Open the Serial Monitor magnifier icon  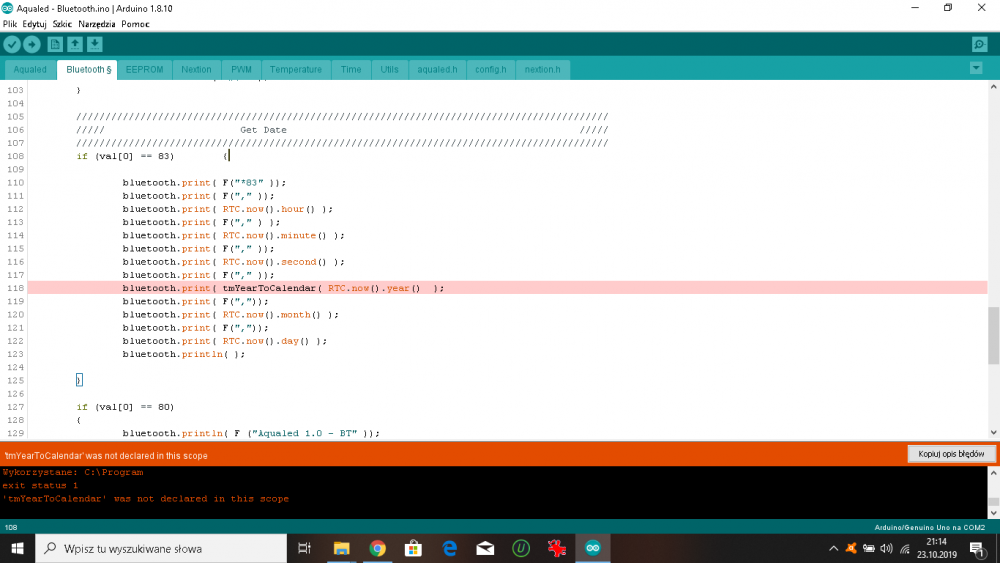[x=979, y=44]
